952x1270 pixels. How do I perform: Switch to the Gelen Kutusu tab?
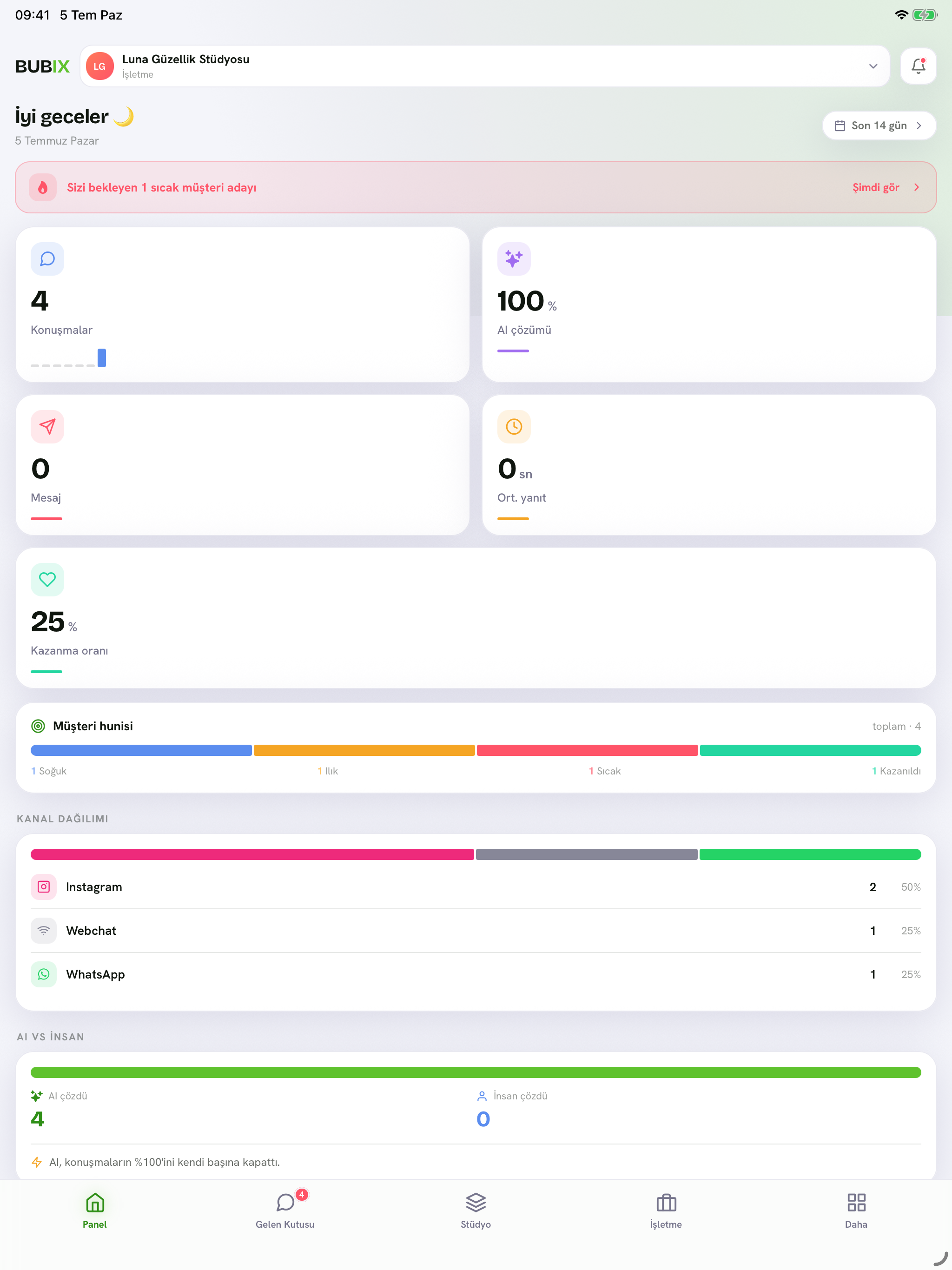click(285, 1210)
